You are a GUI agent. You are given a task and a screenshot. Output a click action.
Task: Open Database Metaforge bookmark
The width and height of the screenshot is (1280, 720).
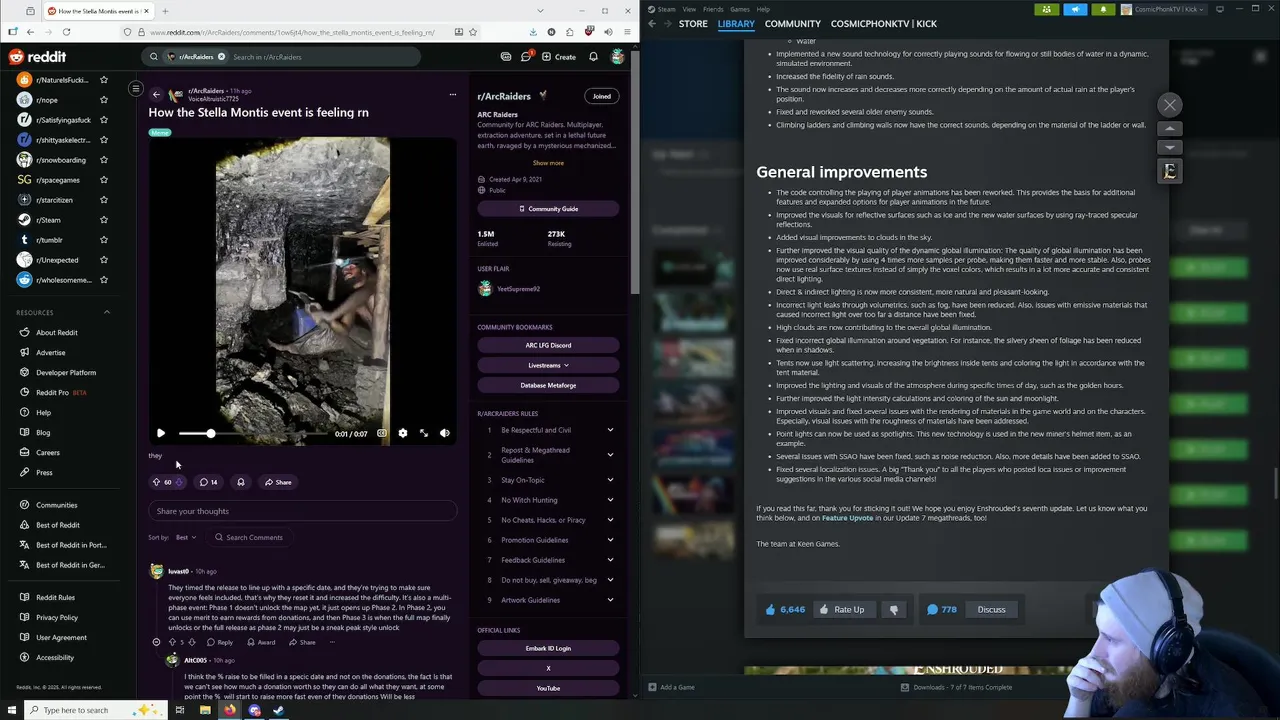[548, 385]
